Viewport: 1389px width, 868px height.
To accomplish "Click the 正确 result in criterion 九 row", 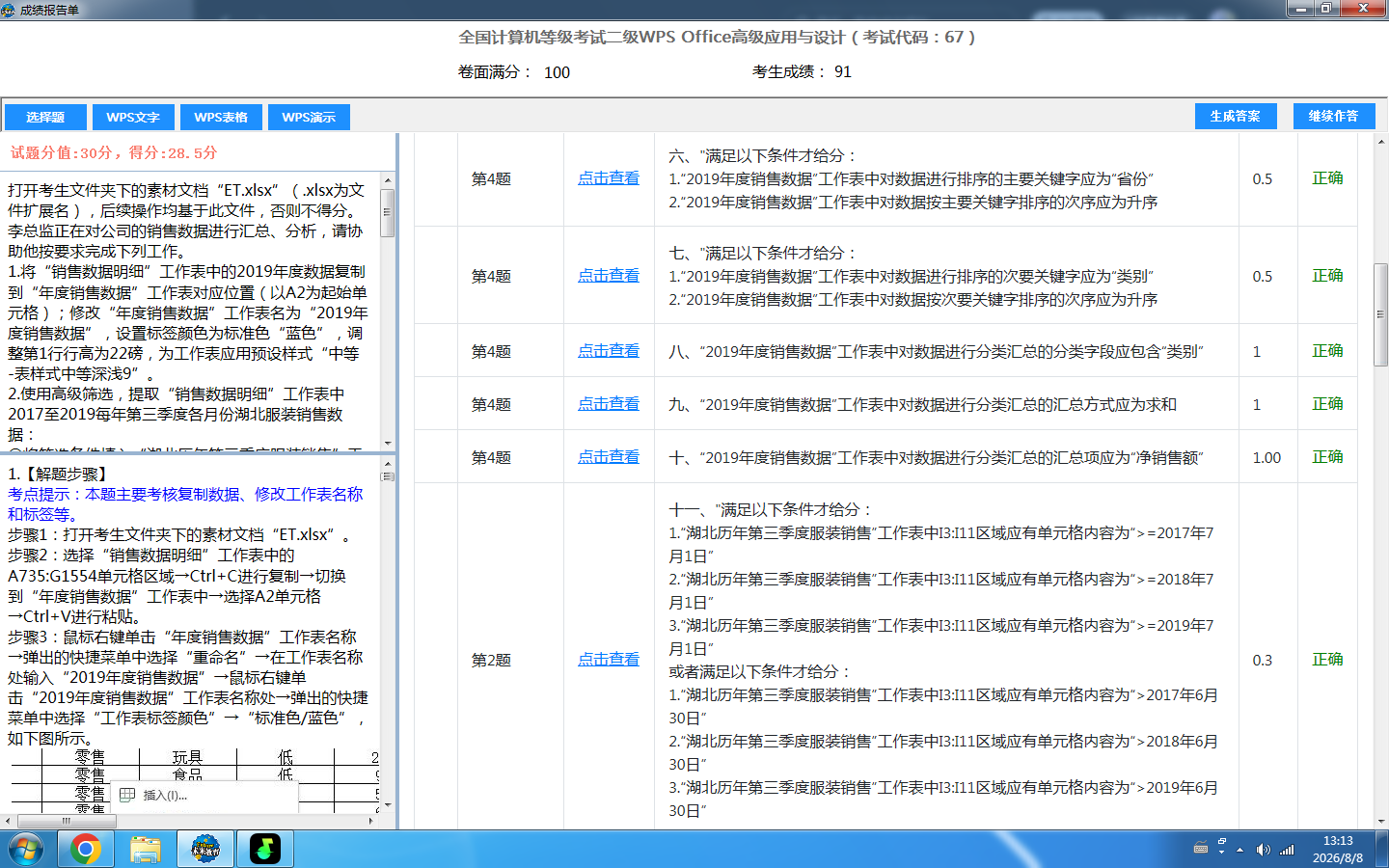I will click(x=1327, y=404).
